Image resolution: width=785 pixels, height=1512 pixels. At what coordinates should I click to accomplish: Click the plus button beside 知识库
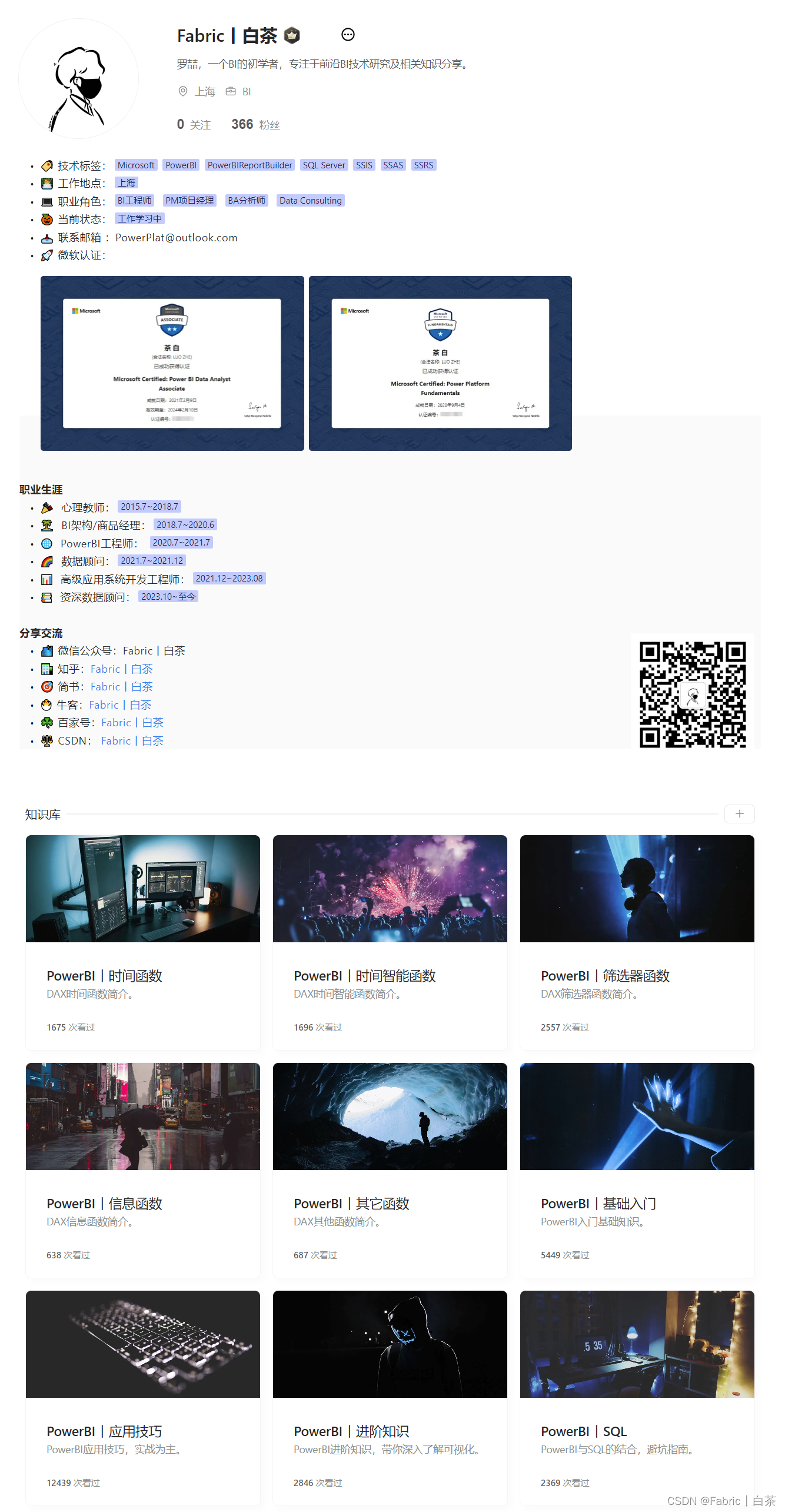pyautogui.click(x=740, y=814)
